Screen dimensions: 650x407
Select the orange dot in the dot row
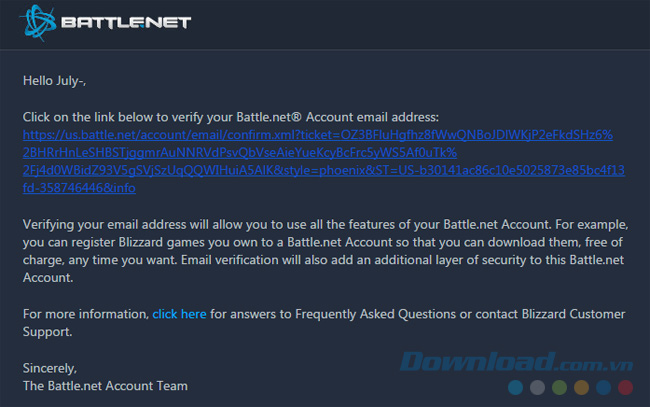point(582,386)
